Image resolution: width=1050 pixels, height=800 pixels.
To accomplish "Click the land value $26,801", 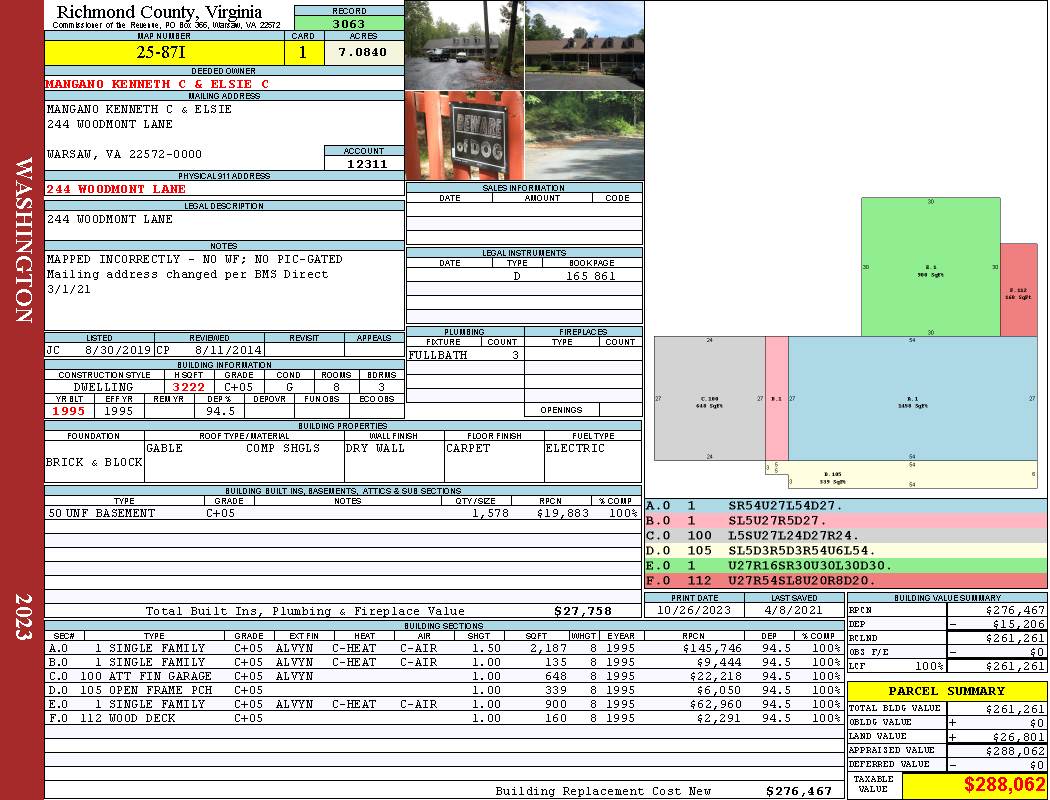I will (x=1018, y=737).
